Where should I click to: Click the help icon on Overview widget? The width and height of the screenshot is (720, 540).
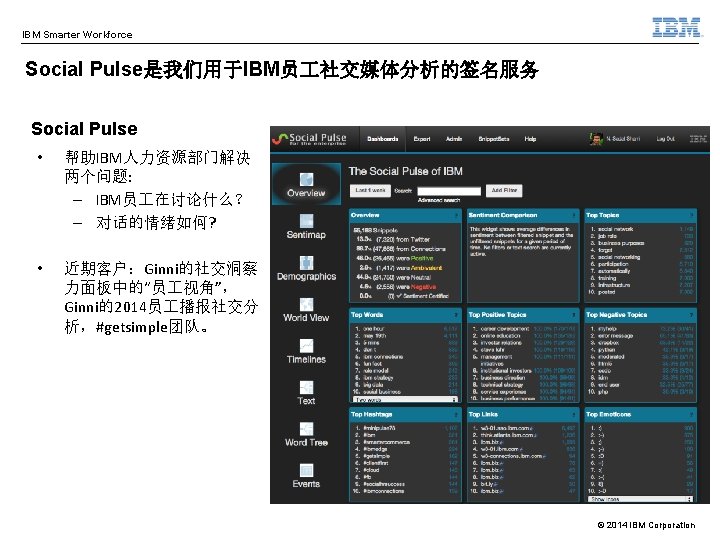(x=456, y=215)
